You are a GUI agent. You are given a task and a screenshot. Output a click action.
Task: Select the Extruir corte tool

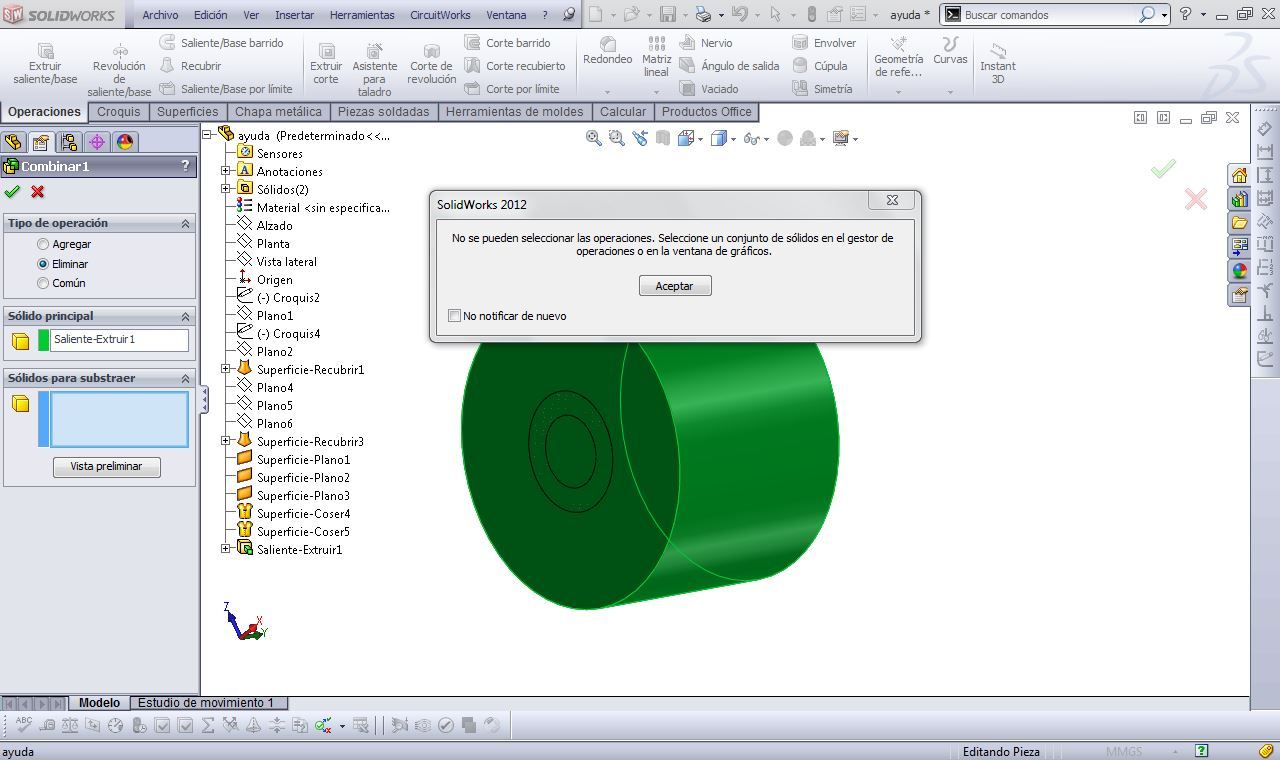(326, 64)
